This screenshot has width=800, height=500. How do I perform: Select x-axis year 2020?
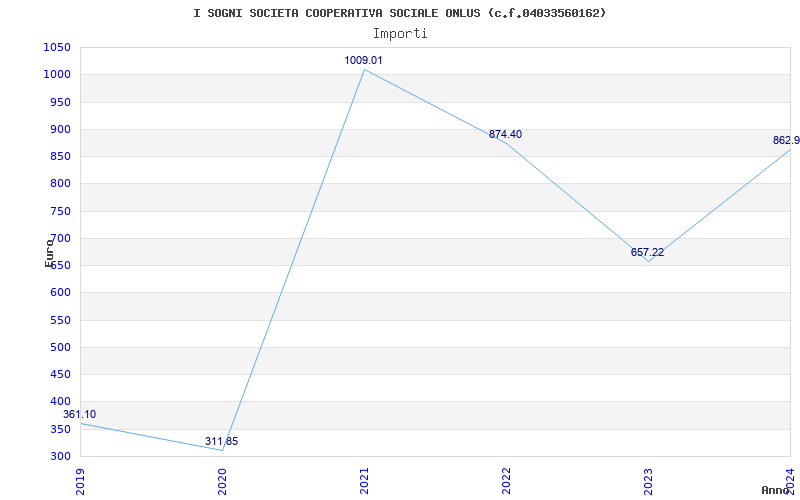[x=222, y=482]
